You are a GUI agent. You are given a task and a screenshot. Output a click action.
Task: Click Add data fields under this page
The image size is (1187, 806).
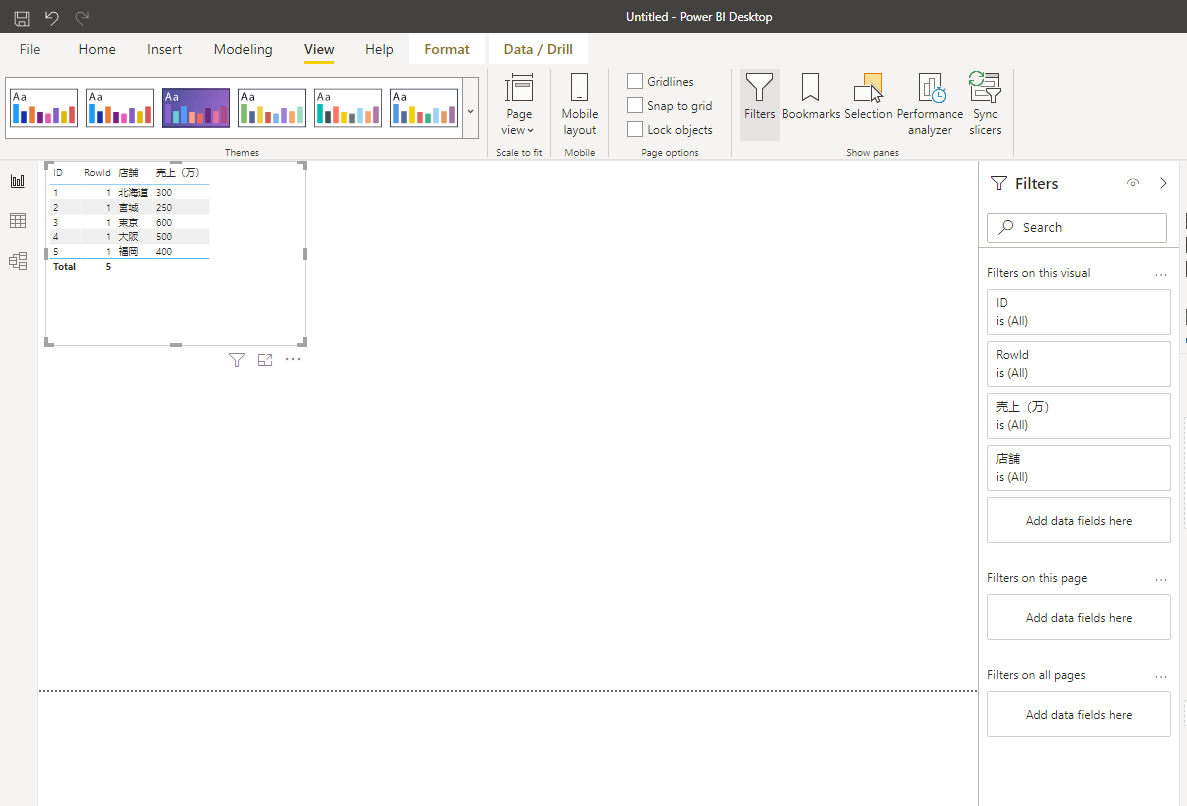point(1079,618)
